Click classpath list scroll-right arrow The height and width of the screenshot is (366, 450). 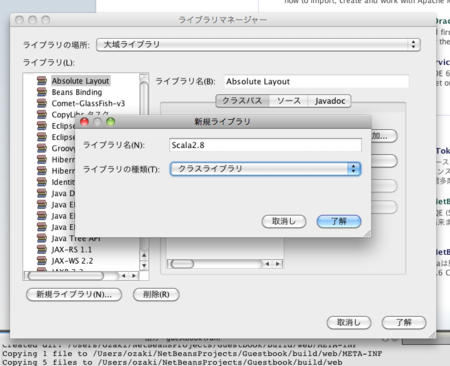coord(278,264)
